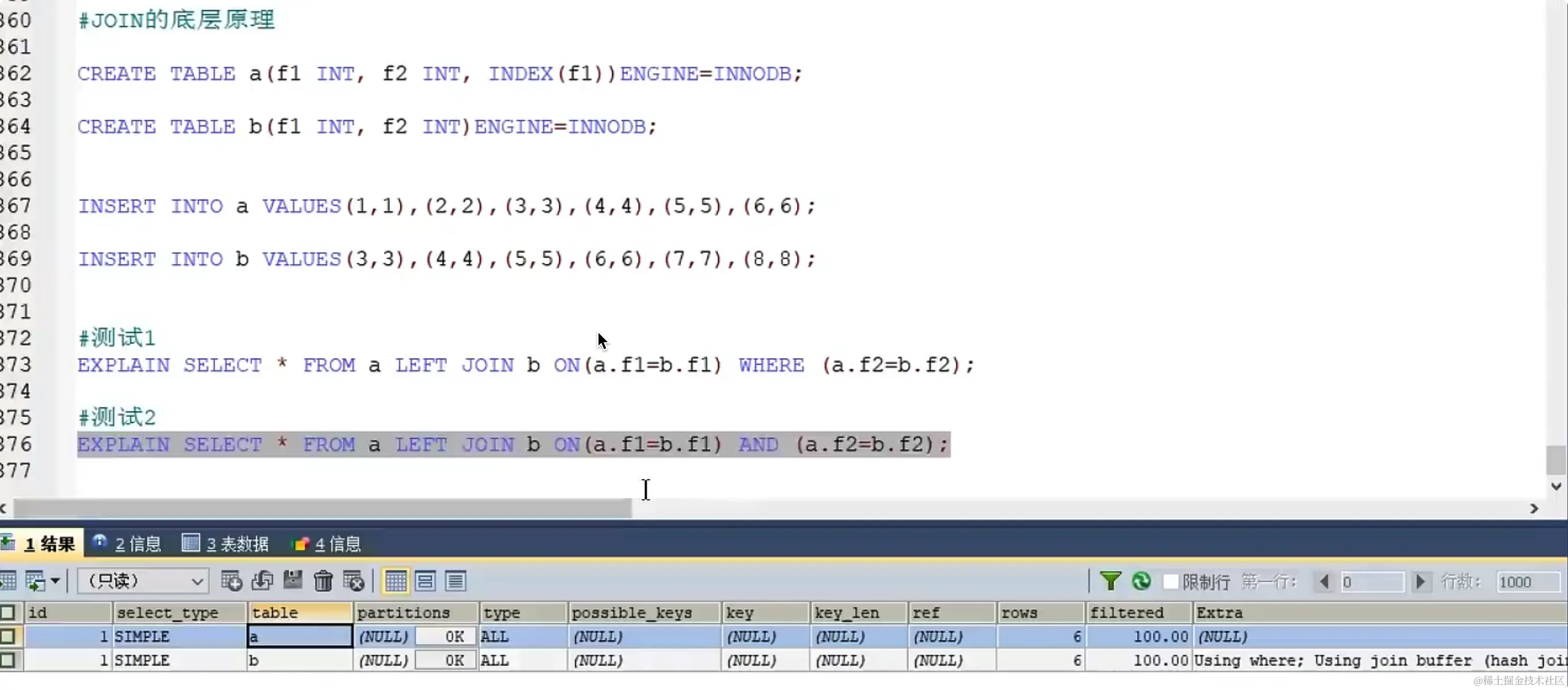Switch to grid view mode icon

coord(395,581)
